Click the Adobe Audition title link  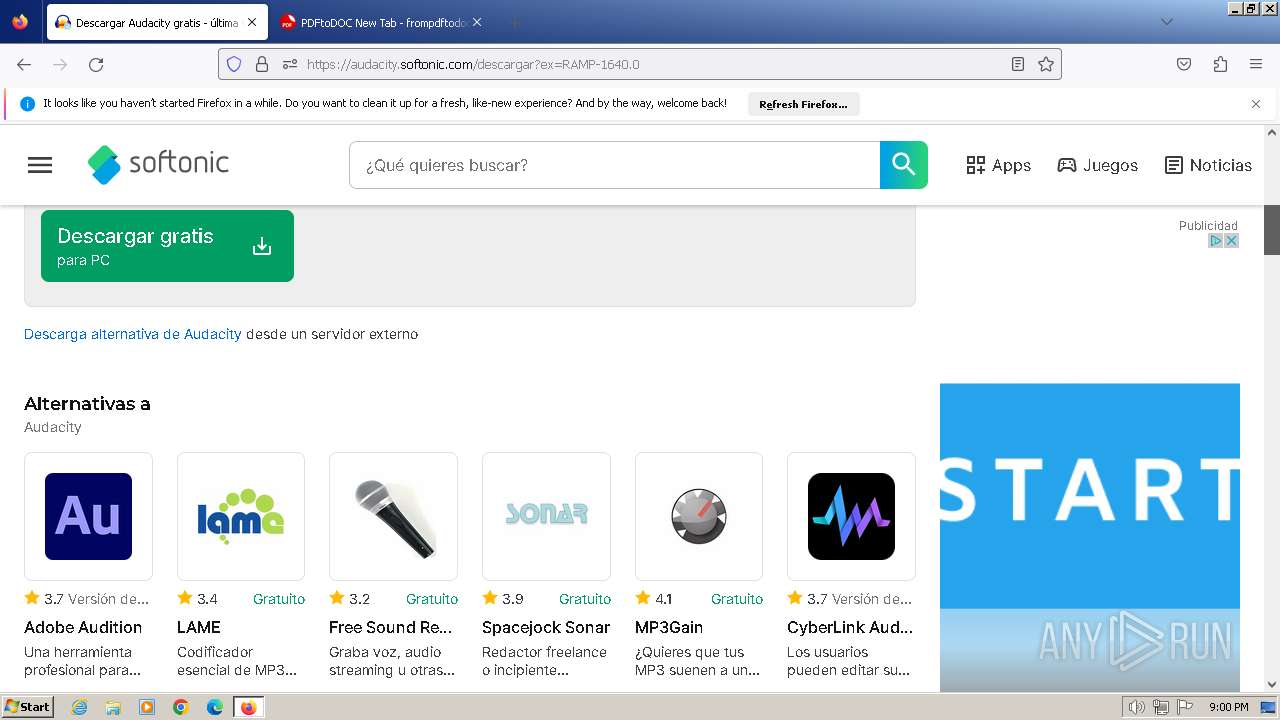[83, 627]
